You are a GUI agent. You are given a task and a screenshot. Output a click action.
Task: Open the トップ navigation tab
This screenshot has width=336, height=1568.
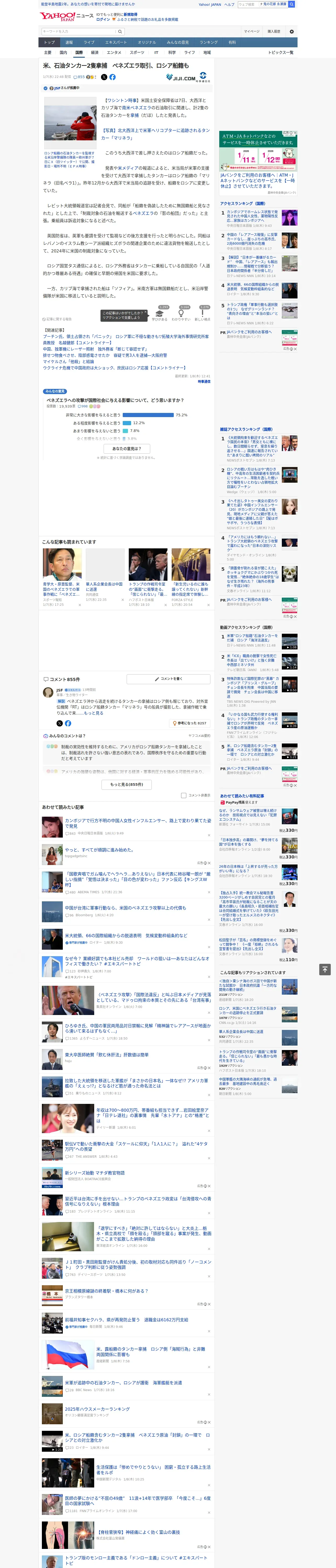[x=49, y=43]
